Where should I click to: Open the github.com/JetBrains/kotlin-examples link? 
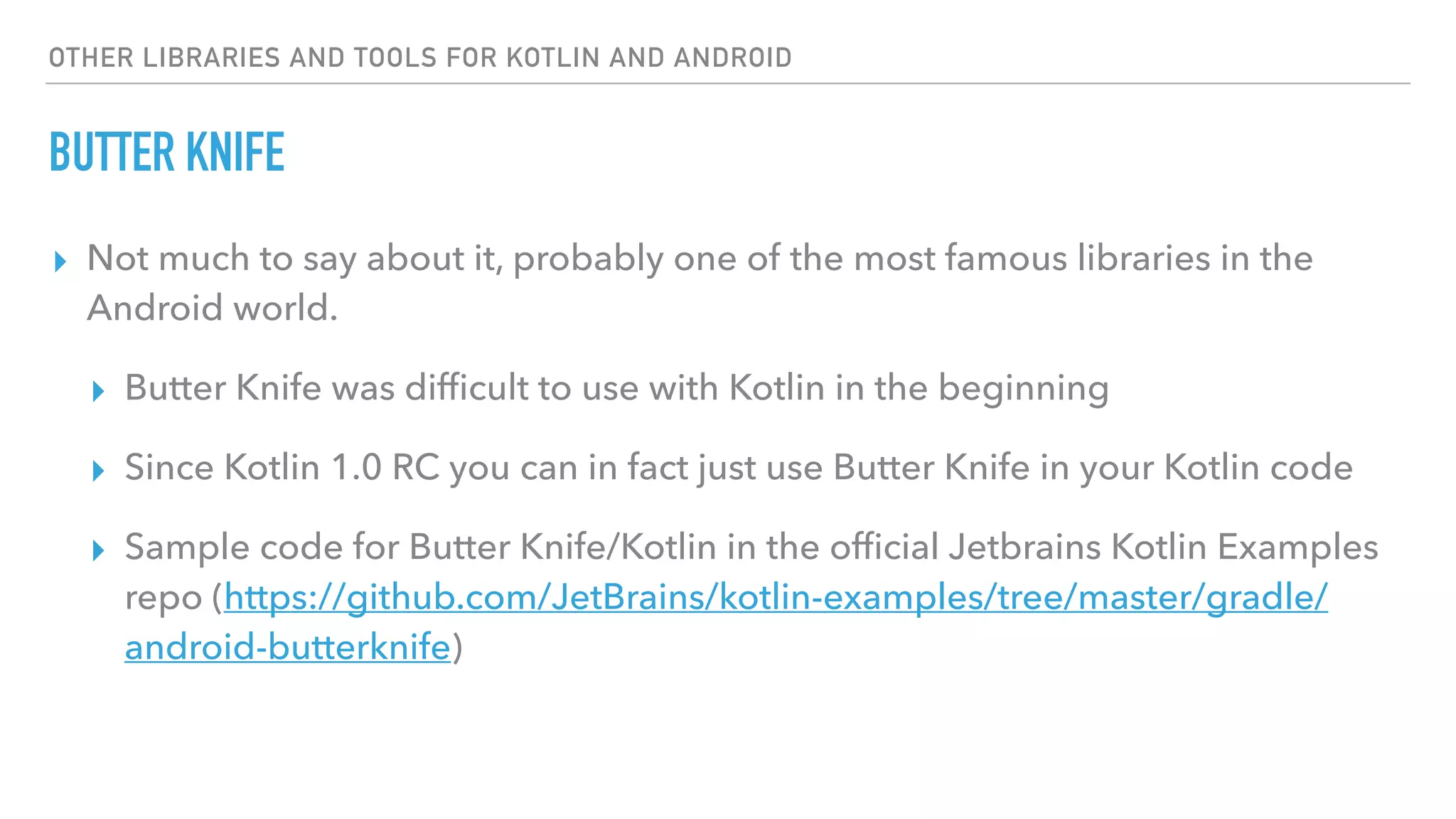click(x=776, y=597)
